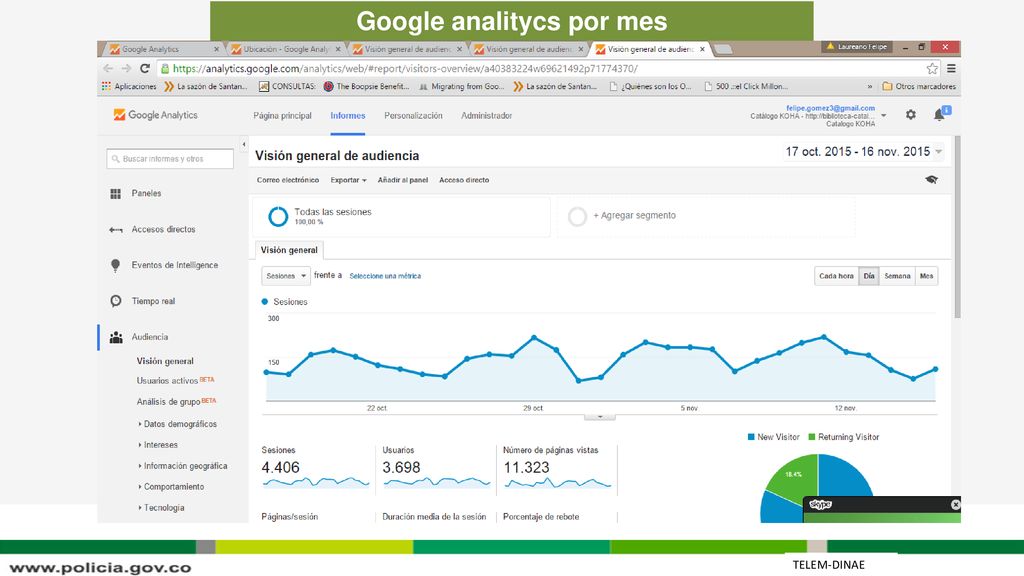
Task: Click the Todas las sesiones circle
Action: pyautogui.click(x=278, y=216)
